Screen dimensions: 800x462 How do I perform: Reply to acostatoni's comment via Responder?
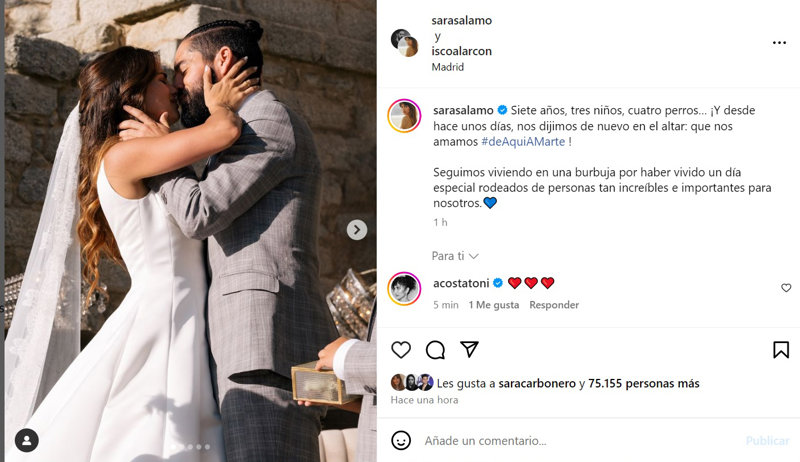click(x=554, y=305)
